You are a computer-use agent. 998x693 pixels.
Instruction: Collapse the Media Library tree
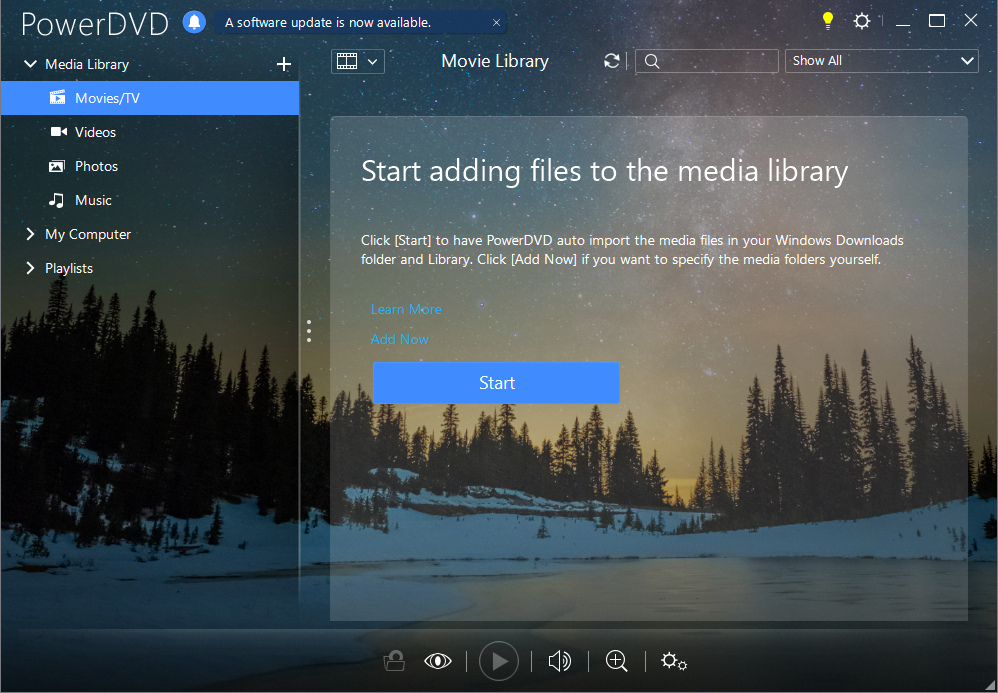coord(30,64)
